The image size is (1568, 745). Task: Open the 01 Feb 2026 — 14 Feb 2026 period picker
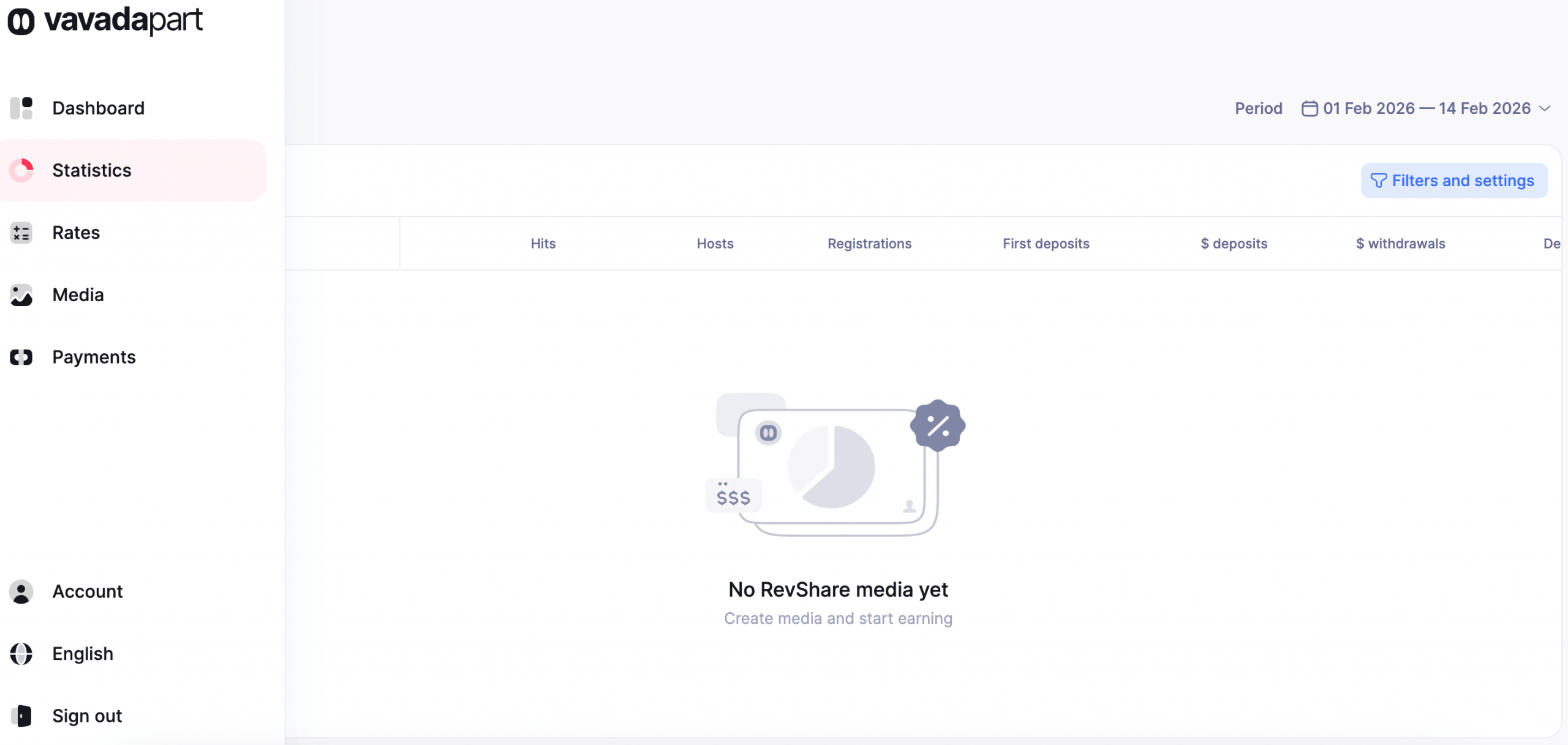point(1427,108)
